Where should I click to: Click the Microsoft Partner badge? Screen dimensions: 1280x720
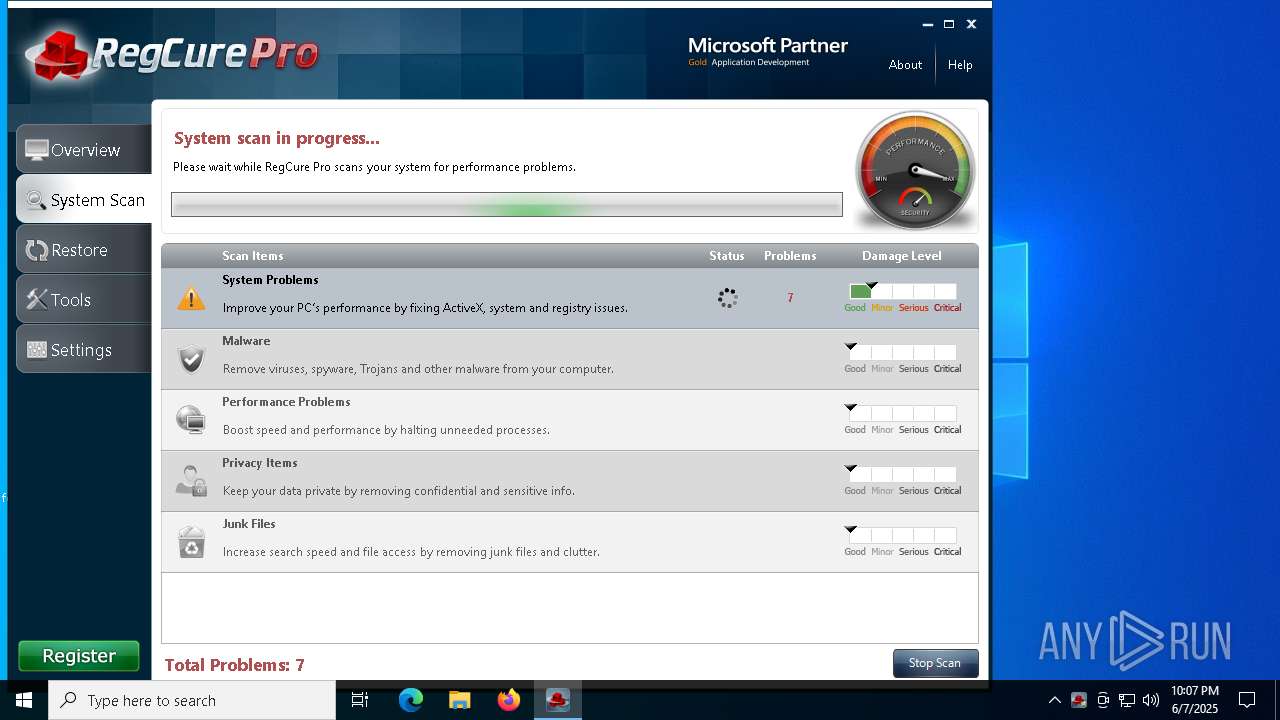tap(768, 52)
